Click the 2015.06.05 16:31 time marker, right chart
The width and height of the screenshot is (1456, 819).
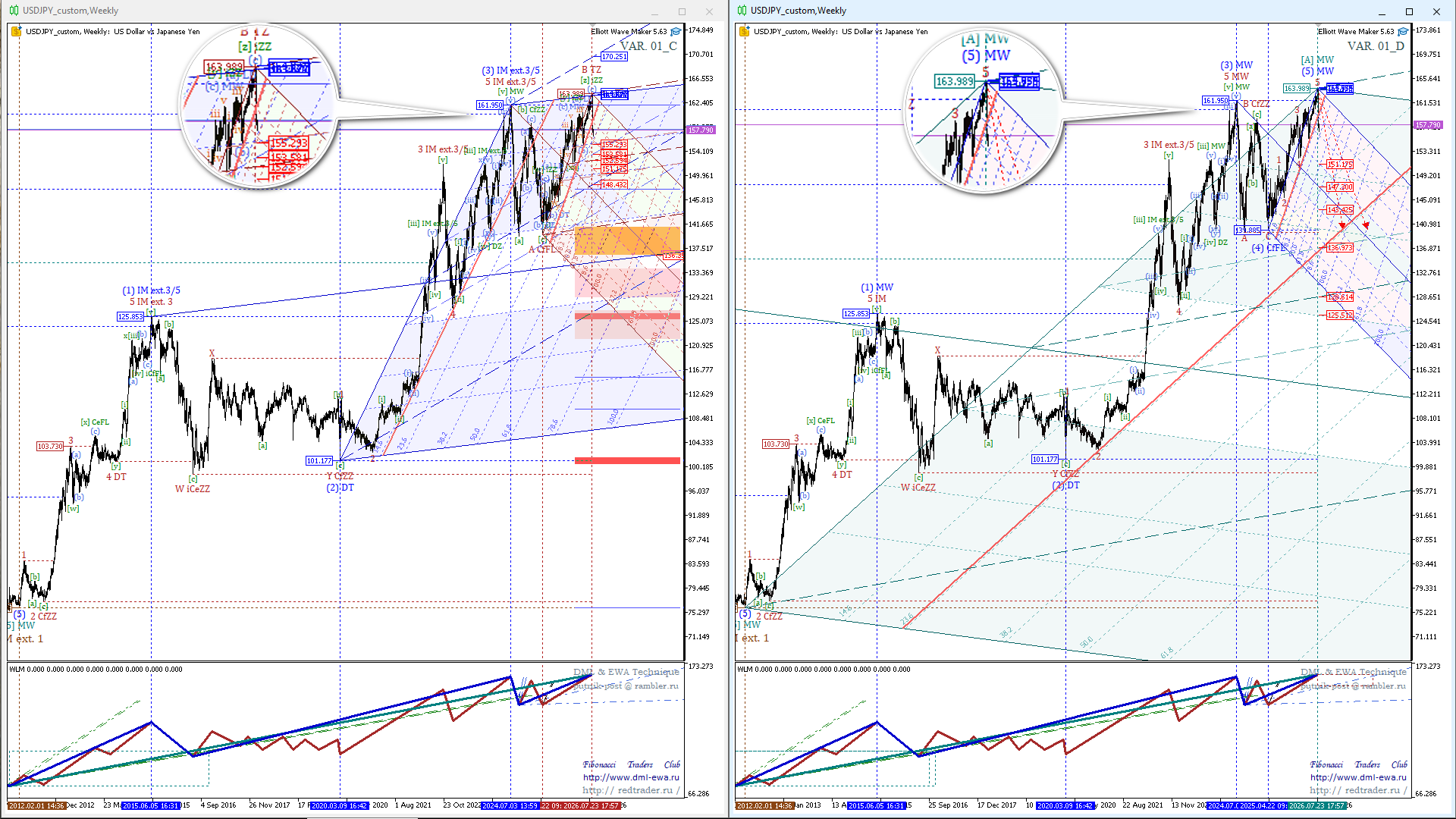tap(877, 805)
